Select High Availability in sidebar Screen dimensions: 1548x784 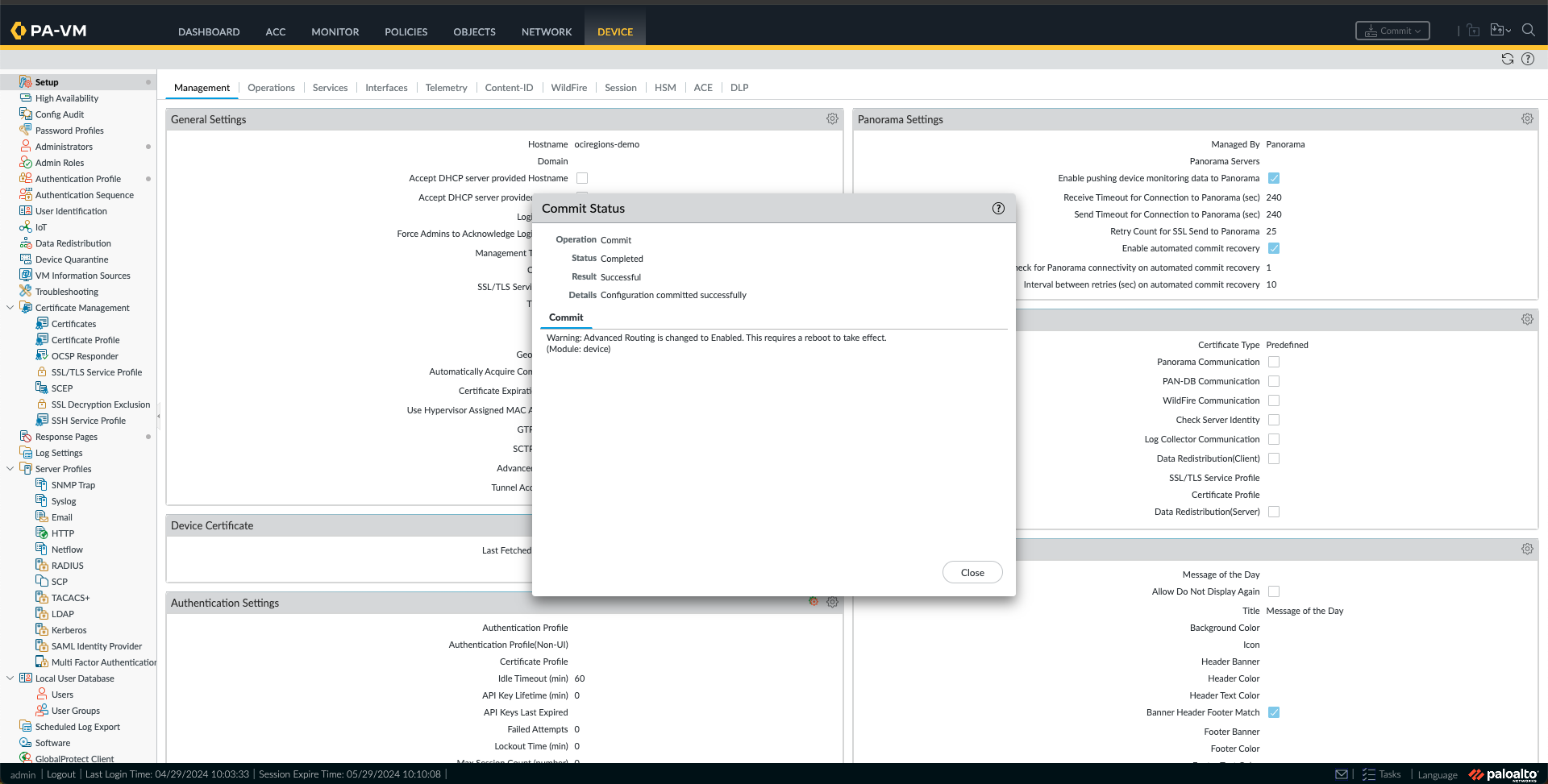click(67, 98)
